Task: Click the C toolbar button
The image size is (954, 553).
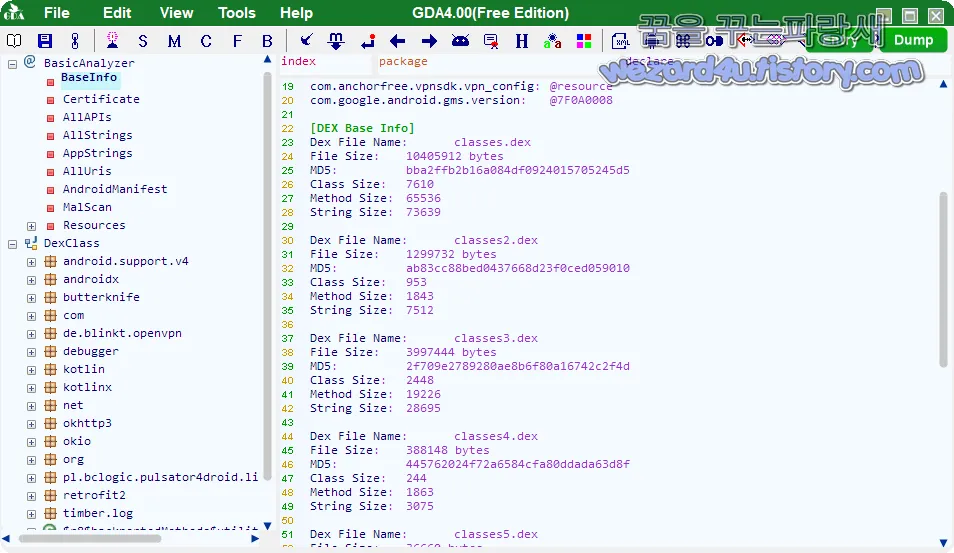Action: click(x=206, y=41)
